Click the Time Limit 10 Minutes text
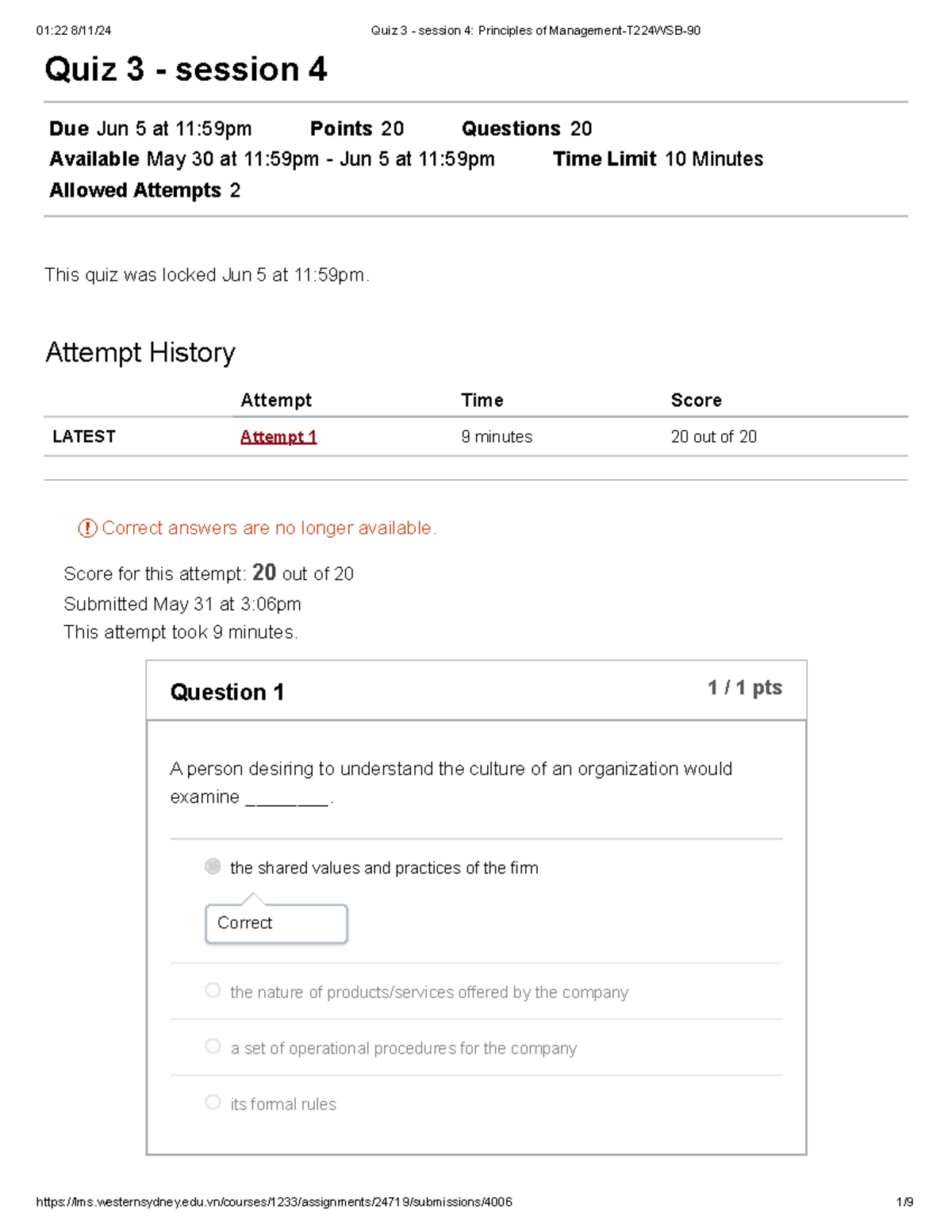Image resolution: width=952 pixels, height=1232 pixels. coord(658,159)
